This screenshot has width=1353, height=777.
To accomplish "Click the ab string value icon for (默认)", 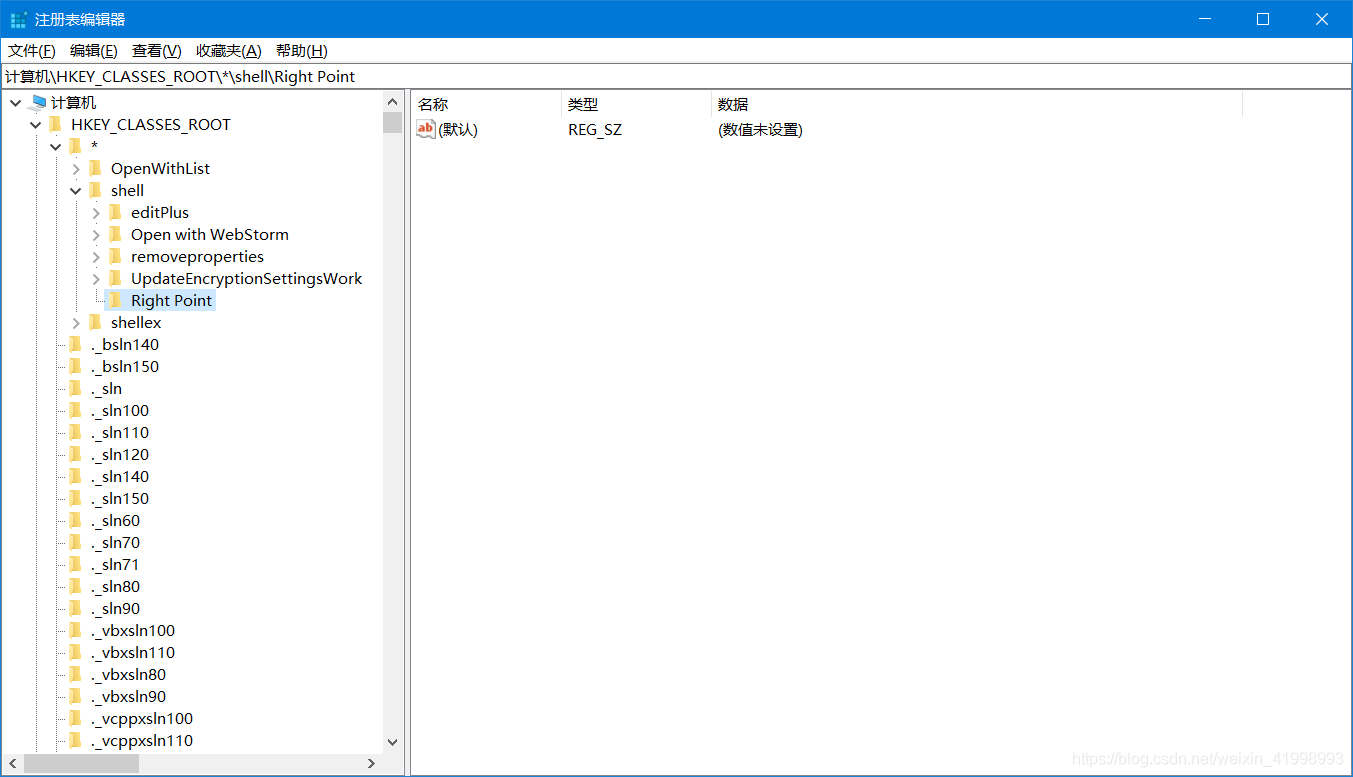I will pos(426,129).
